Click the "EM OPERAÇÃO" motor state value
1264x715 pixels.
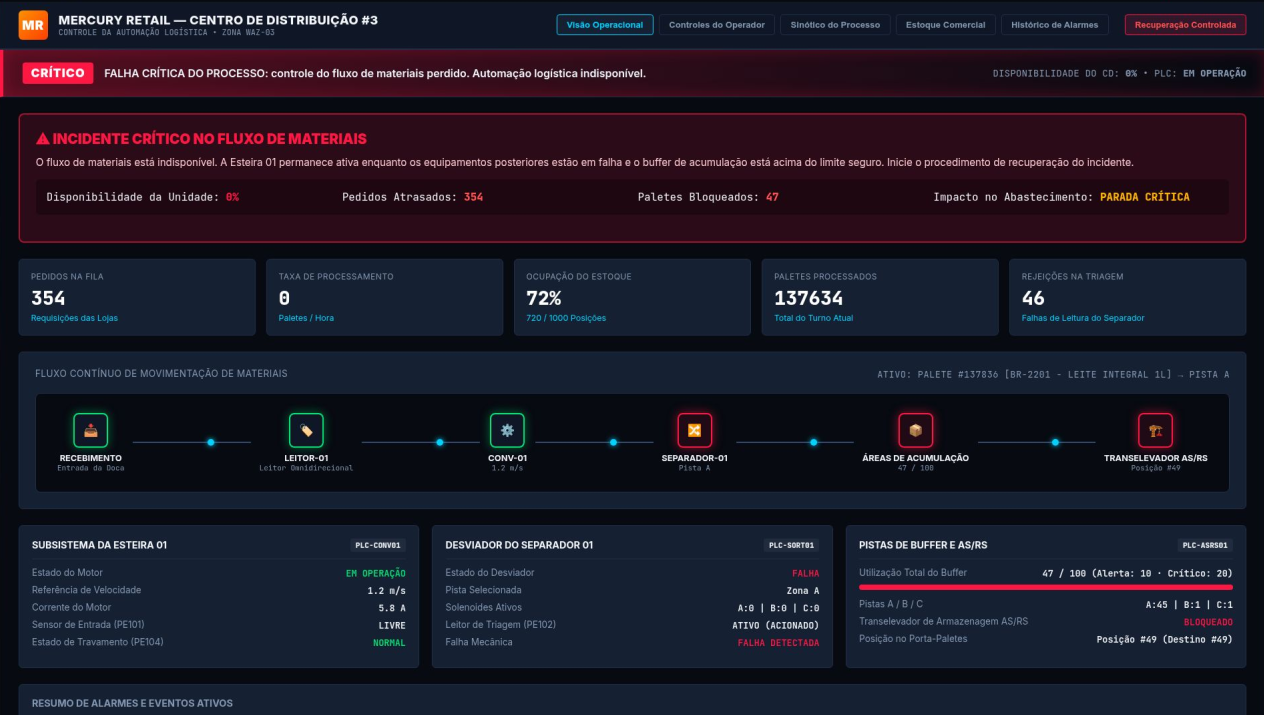click(376, 573)
